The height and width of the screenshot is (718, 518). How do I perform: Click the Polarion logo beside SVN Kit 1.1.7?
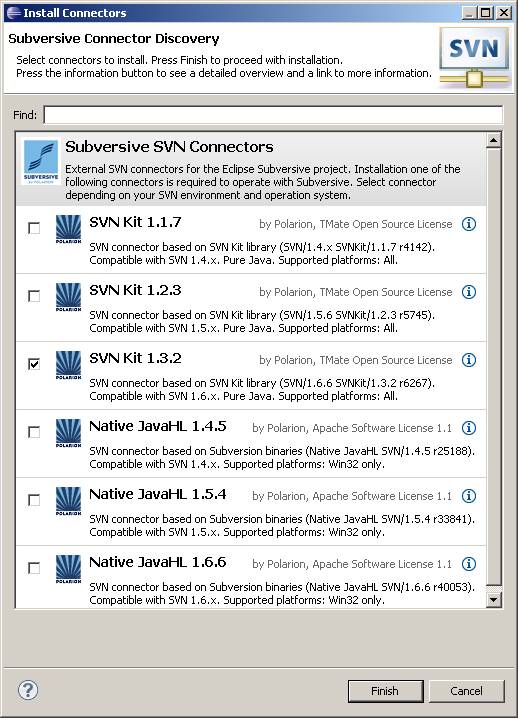click(68, 228)
